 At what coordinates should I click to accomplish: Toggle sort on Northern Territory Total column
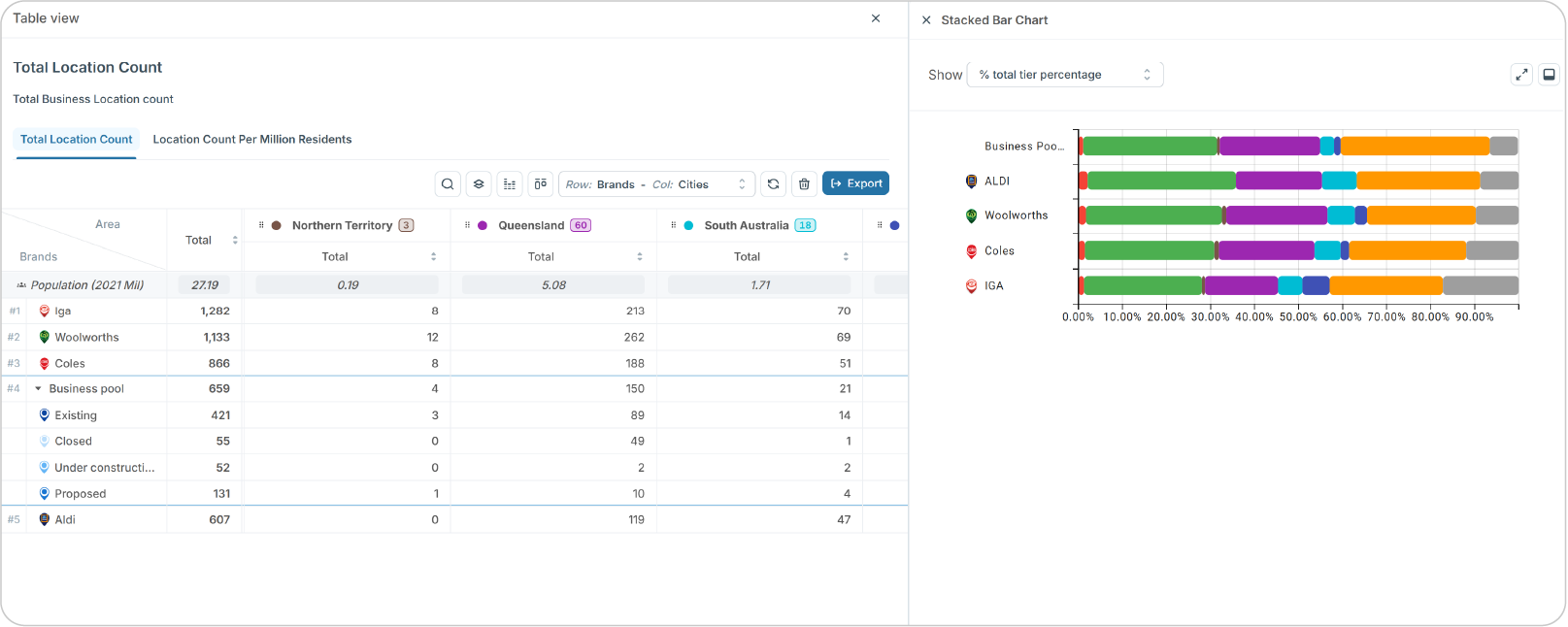pyautogui.click(x=433, y=257)
